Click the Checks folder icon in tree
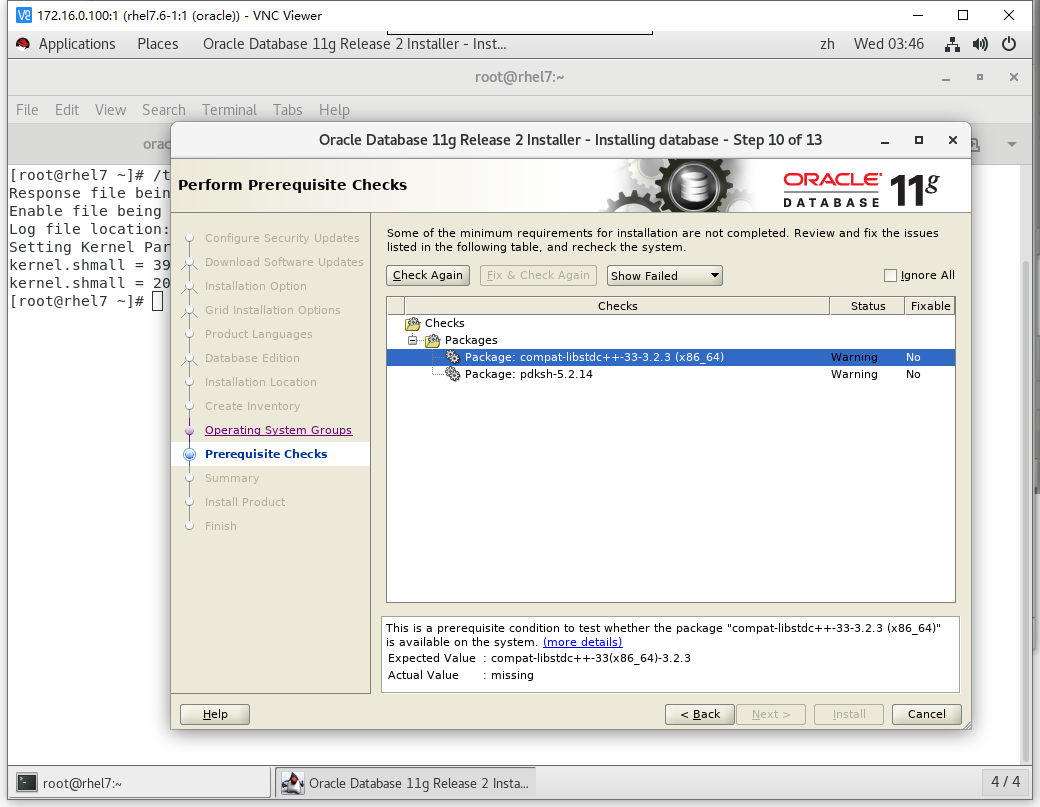The width and height of the screenshot is (1040, 807). (x=413, y=324)
